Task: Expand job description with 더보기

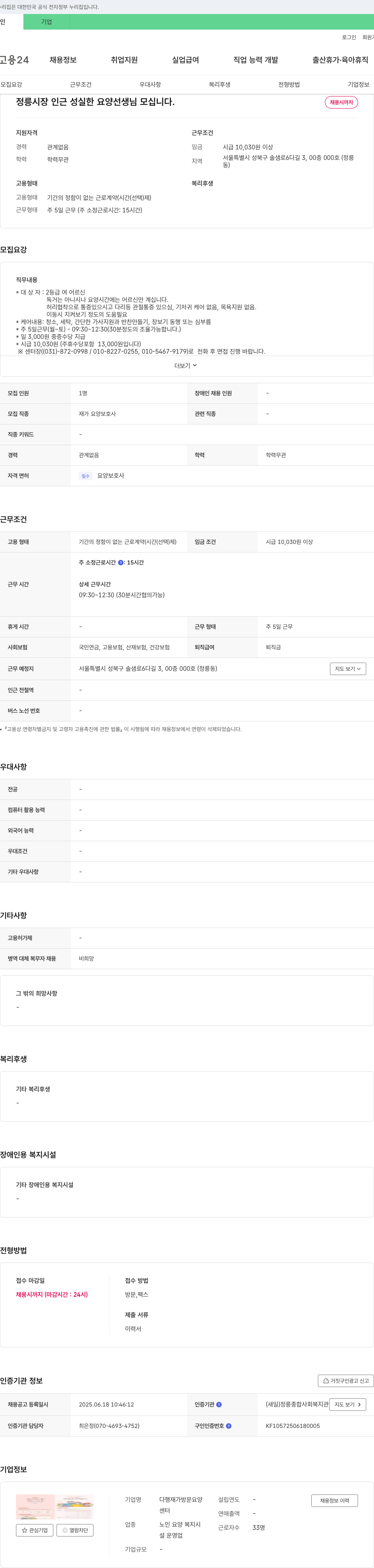Action: tap(186, 366)
